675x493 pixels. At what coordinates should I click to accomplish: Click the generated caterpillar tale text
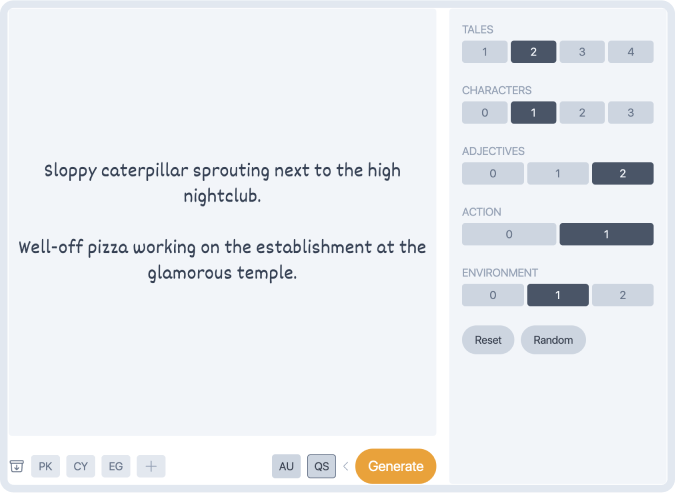coord(222,183)
